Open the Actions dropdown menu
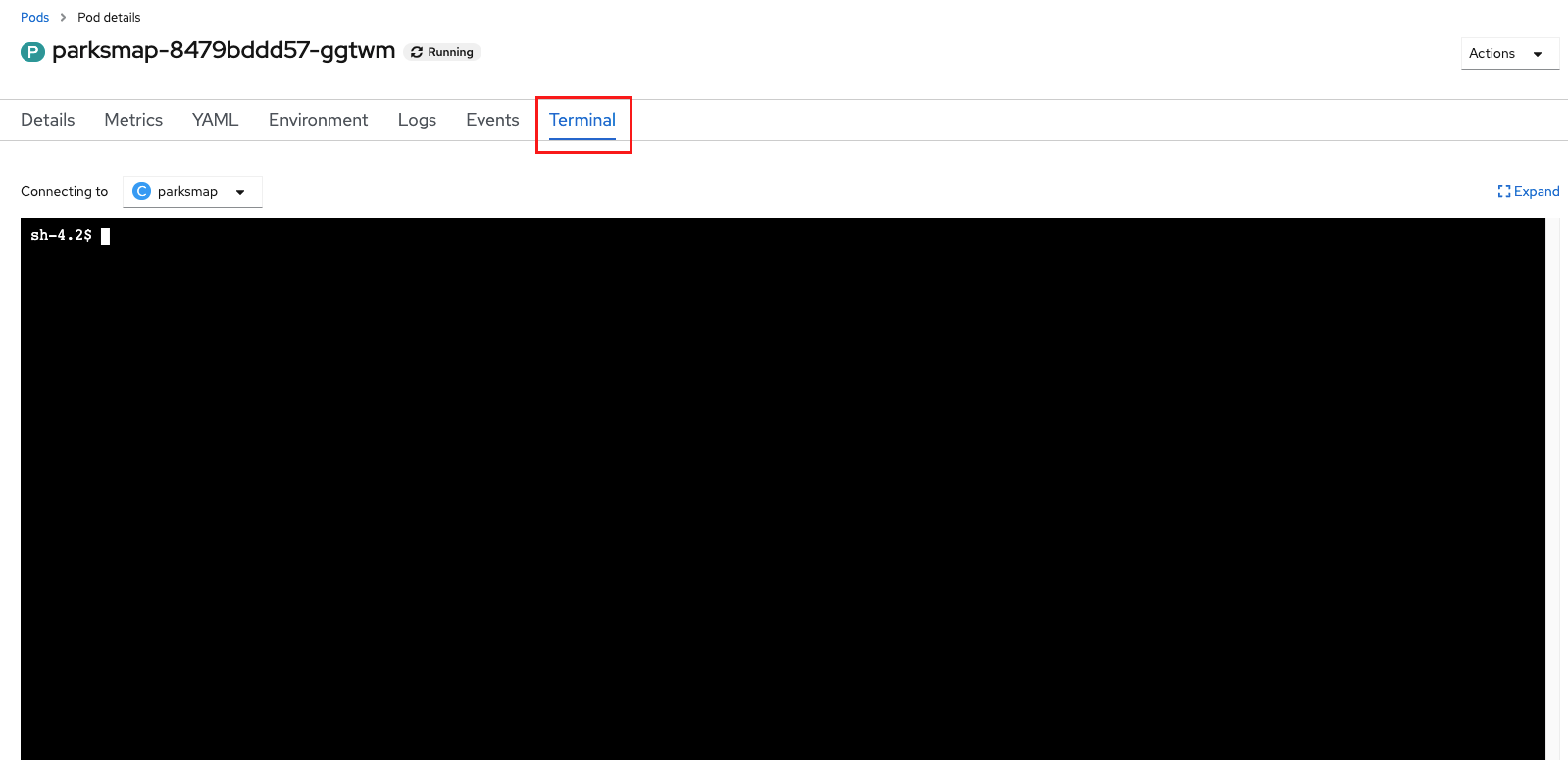This screenshot has width=1568, height=764. [1508, 53]
